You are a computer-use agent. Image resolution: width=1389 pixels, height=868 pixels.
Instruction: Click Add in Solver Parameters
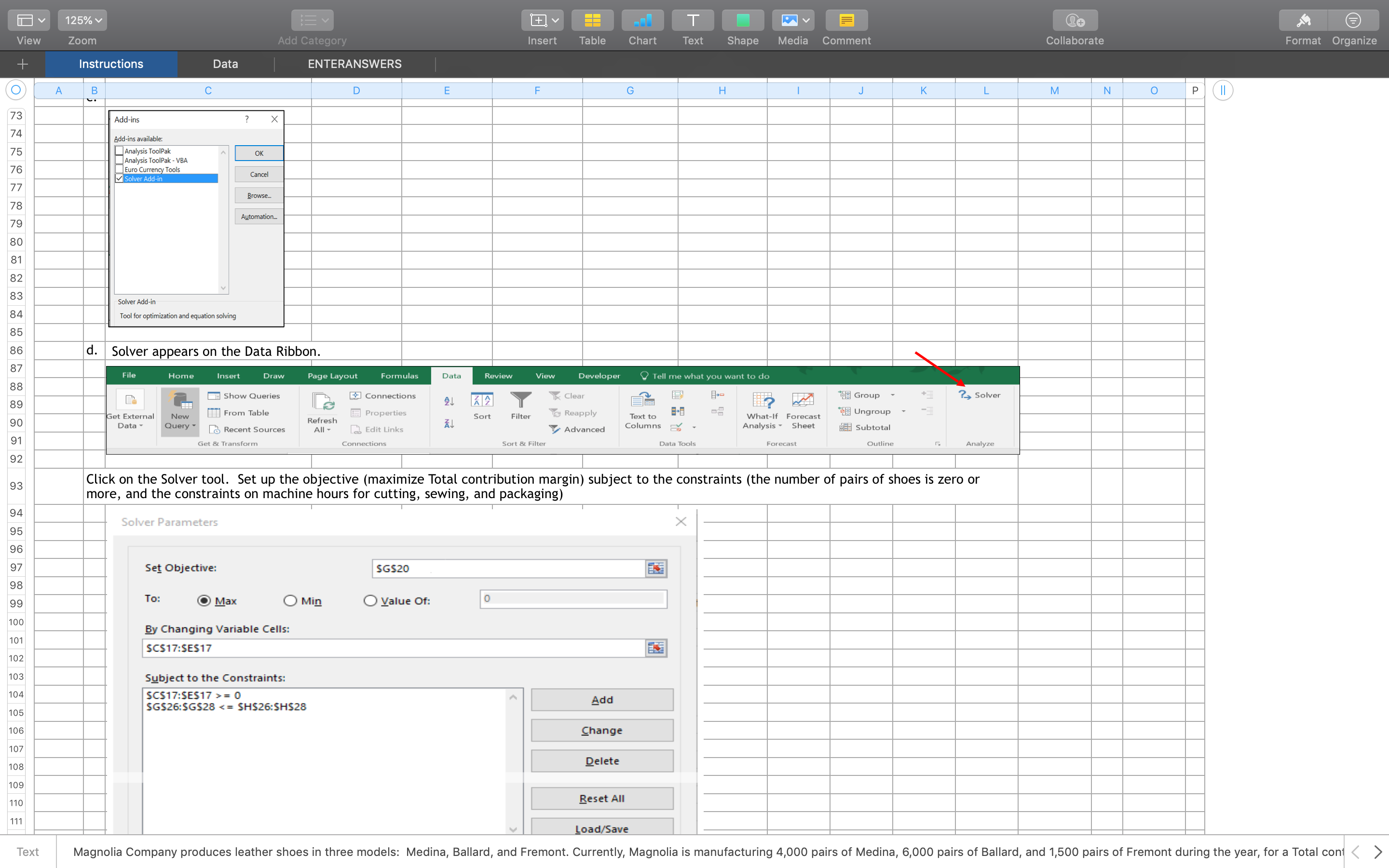tap(601, 699)
